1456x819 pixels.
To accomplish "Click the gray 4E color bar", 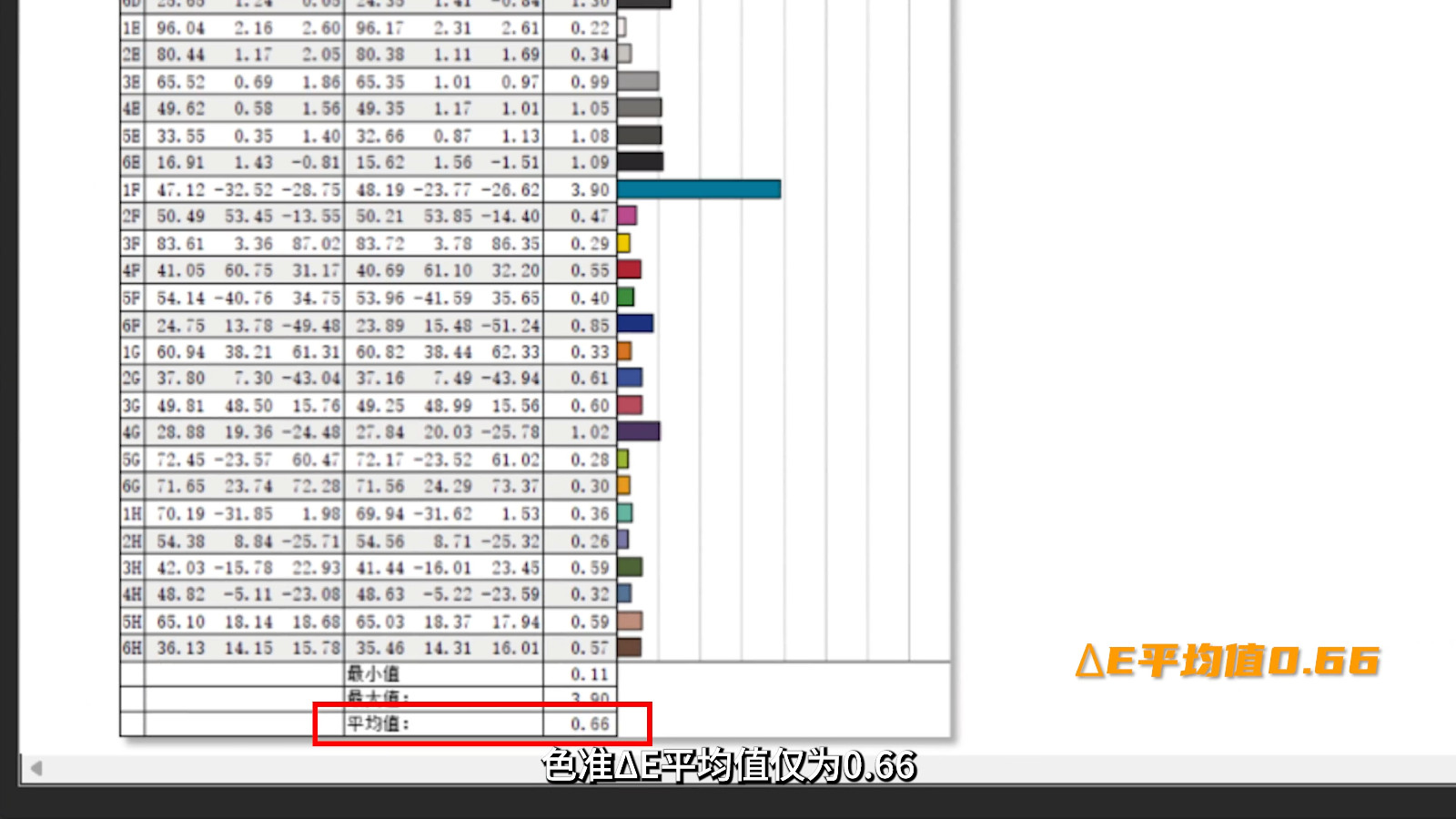I will click(640, 108).
